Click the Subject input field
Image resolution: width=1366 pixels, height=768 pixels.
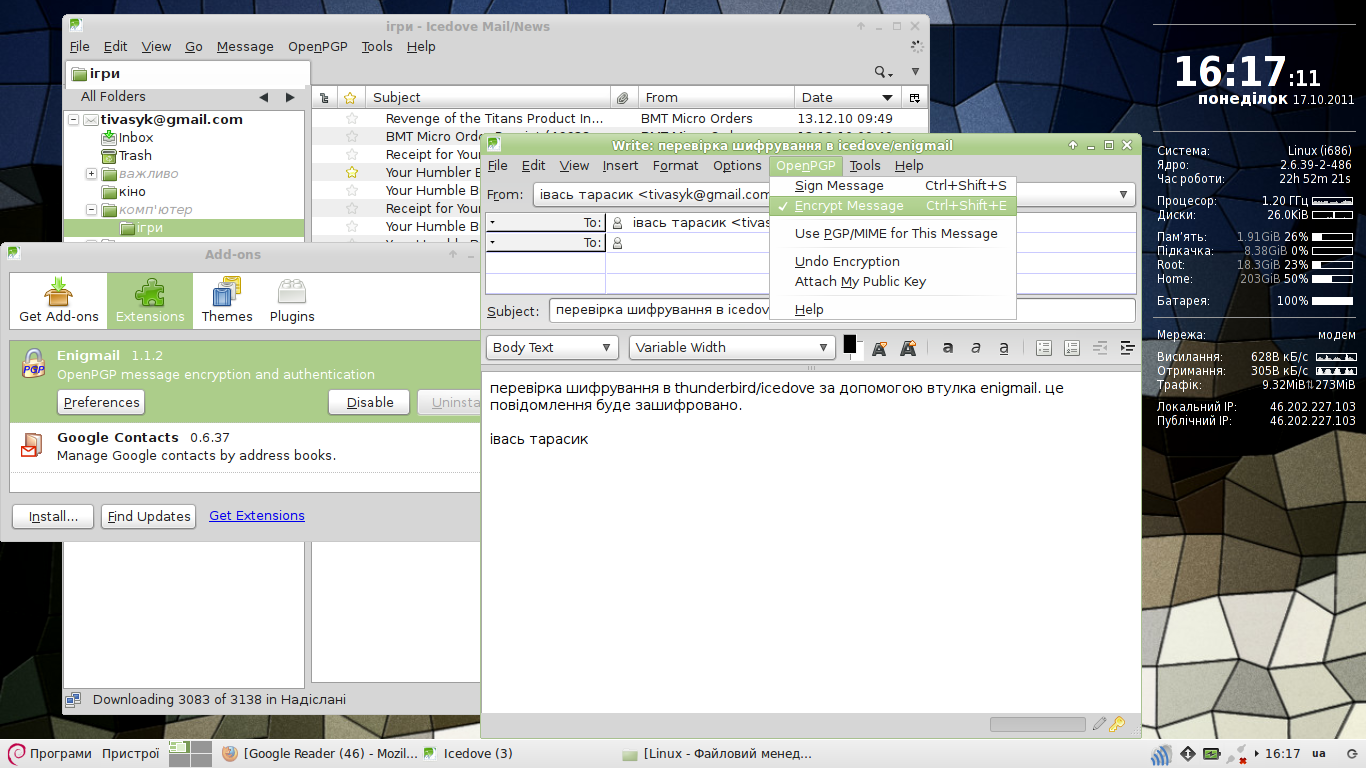click(842, 311)
